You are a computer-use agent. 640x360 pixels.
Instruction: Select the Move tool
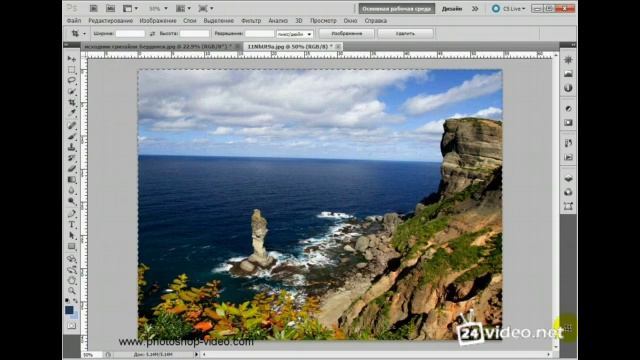pyautogui.click(x=72, y=59)
